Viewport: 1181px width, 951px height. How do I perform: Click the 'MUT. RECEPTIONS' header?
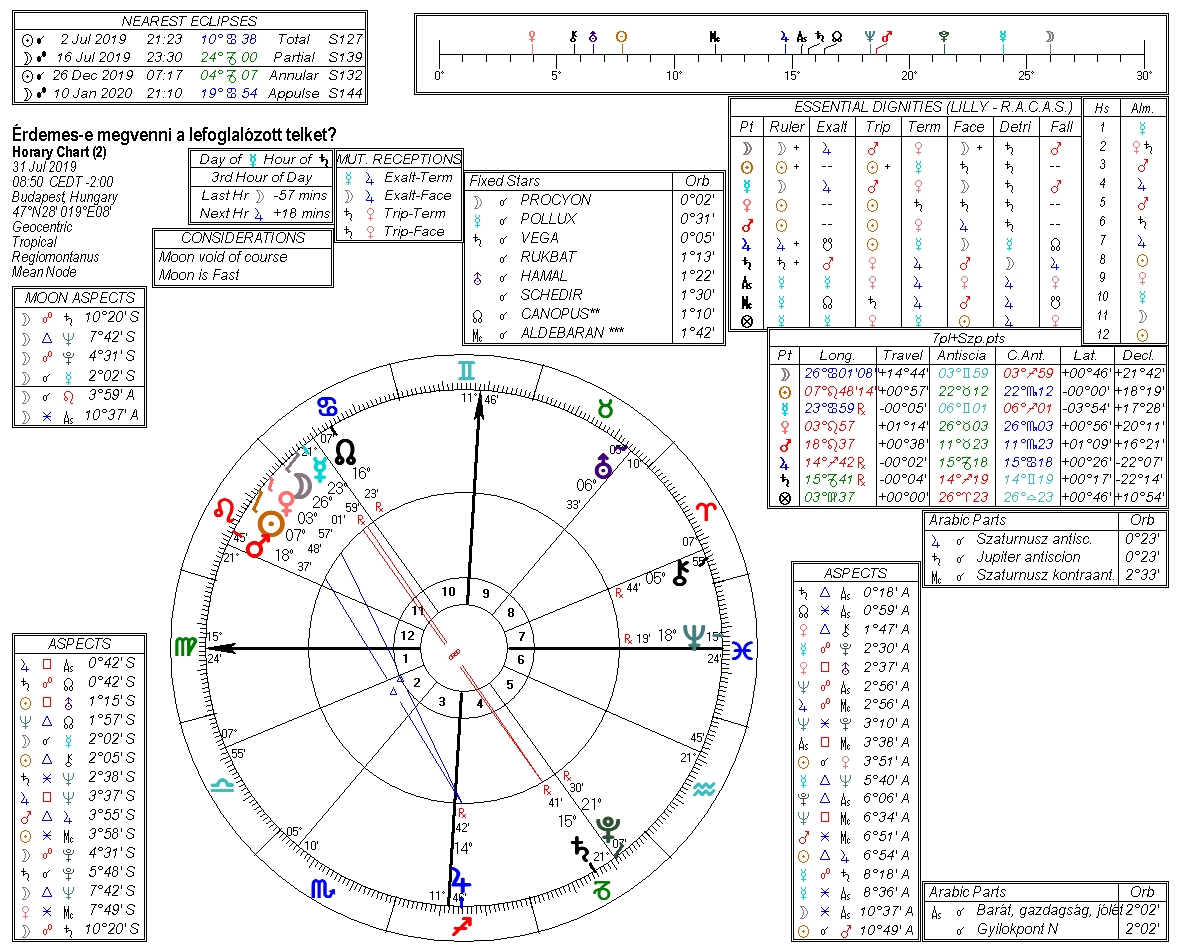[399, 159]
